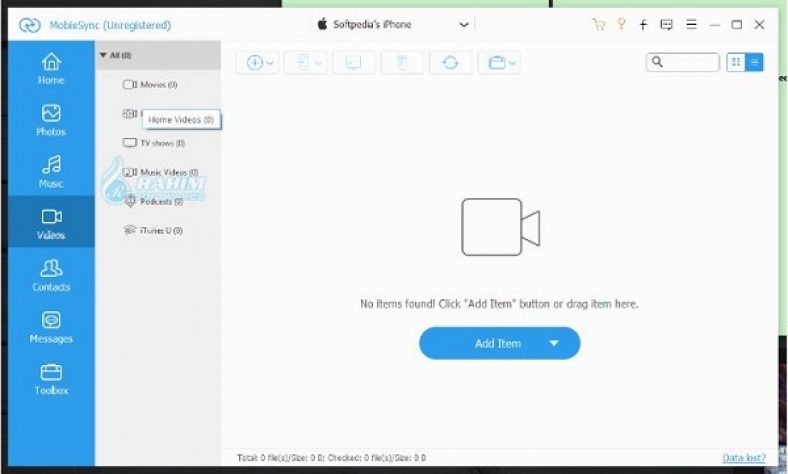Maximize the MobieSync window
This screenshot has width=788, height=474.
coord(737,25)
